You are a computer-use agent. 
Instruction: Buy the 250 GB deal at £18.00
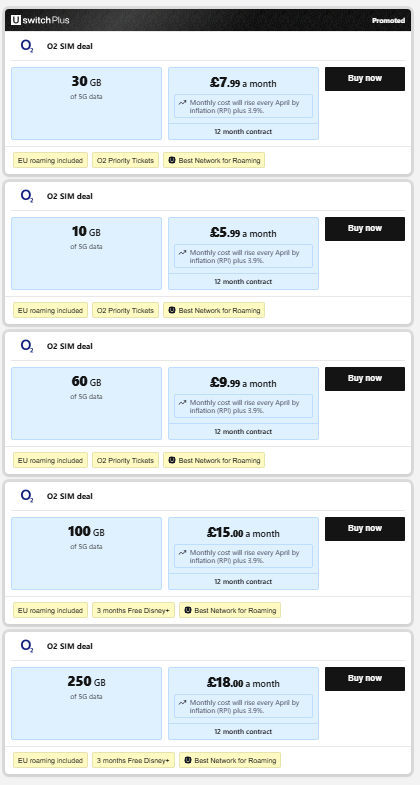coord(365,679)
